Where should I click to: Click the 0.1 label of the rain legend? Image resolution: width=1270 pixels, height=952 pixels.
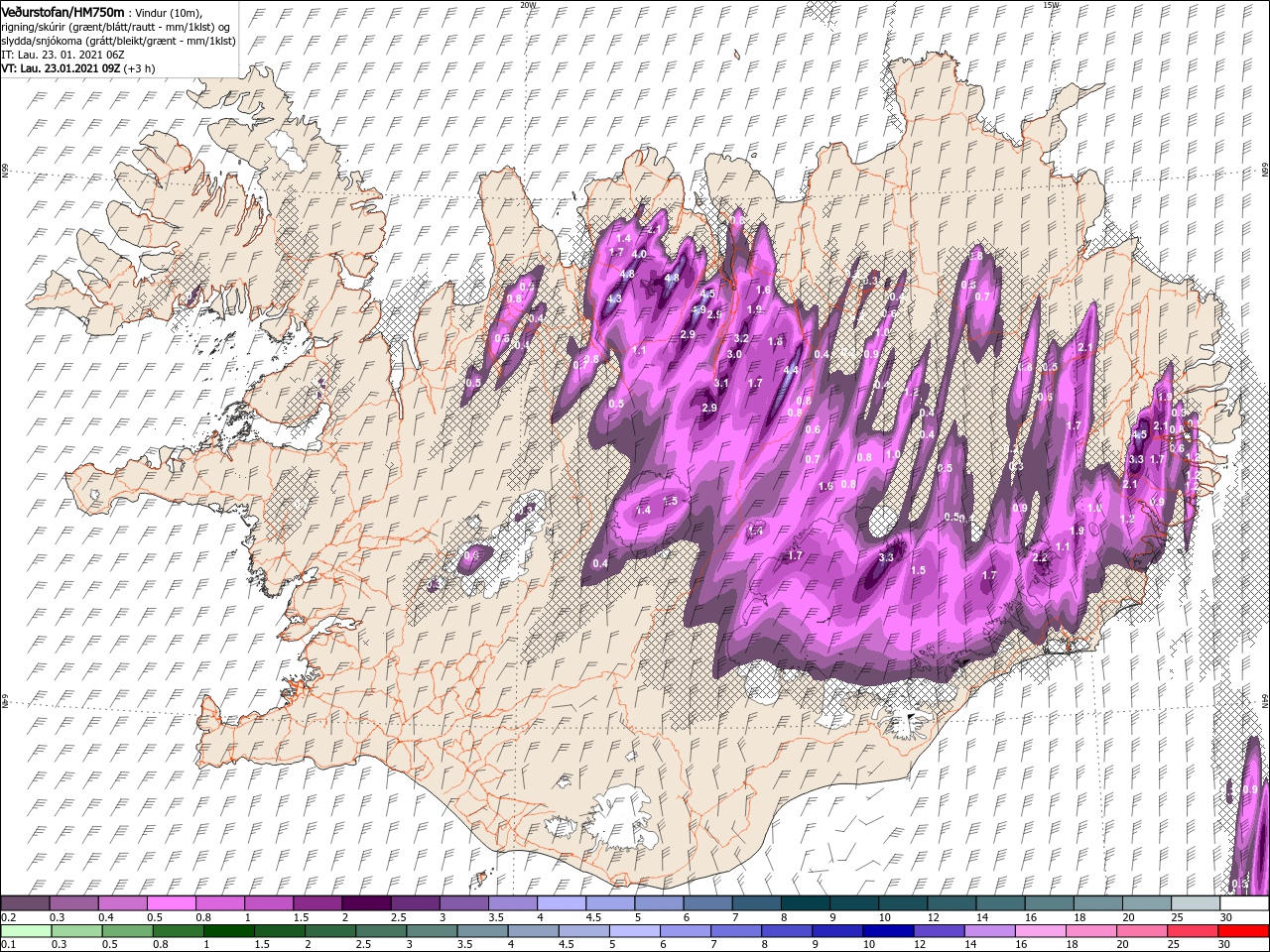[x=8, y=945]
